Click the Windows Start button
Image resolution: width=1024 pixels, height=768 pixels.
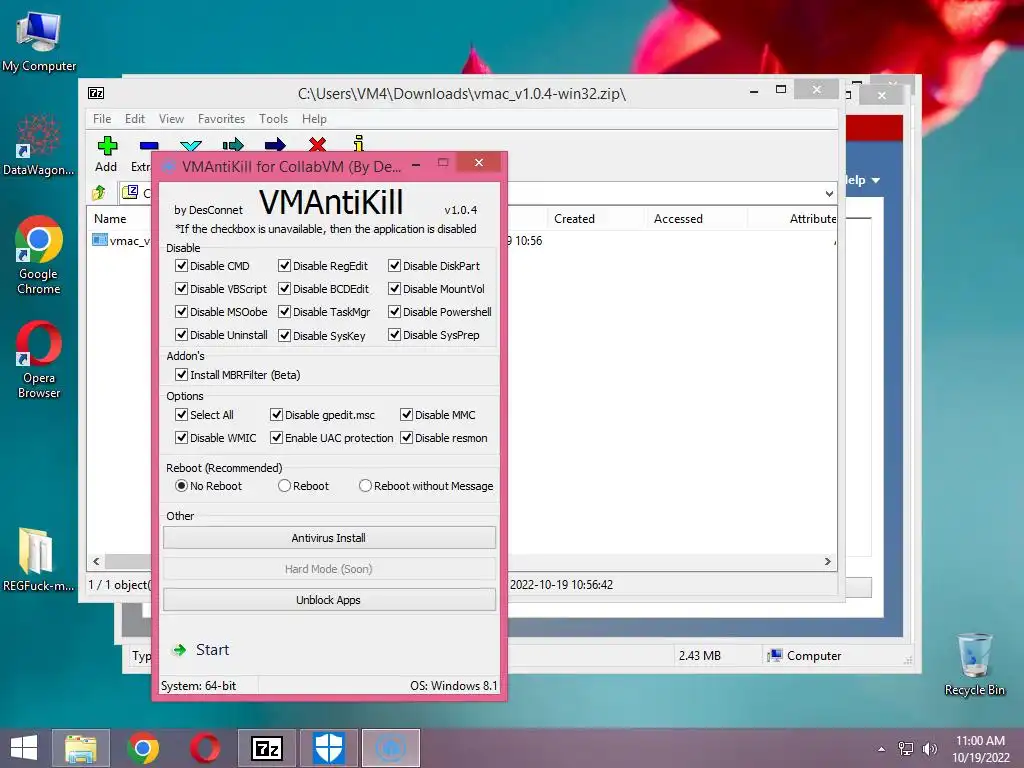pos(24,748)
